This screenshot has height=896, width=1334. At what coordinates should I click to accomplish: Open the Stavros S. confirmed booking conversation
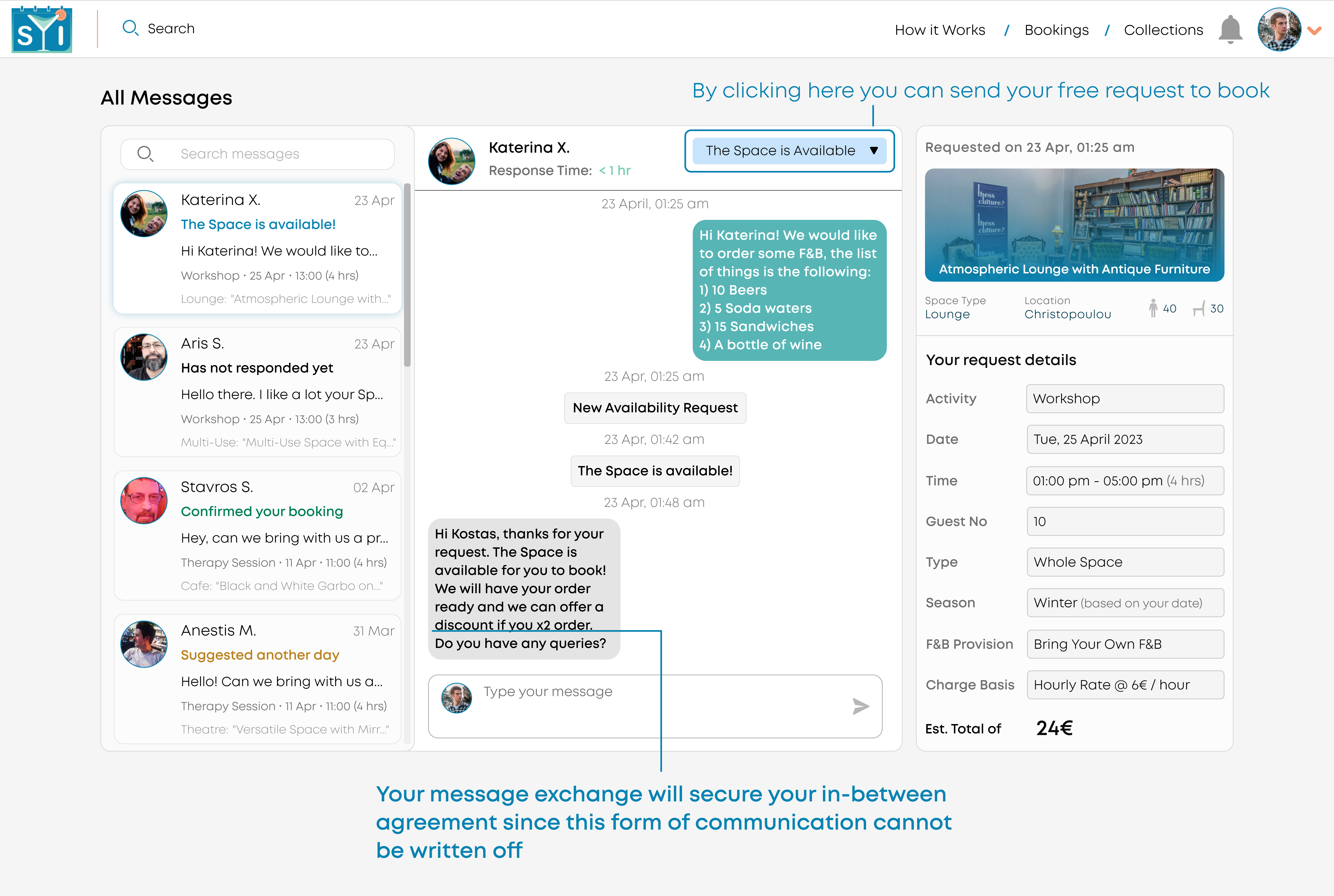258,536
